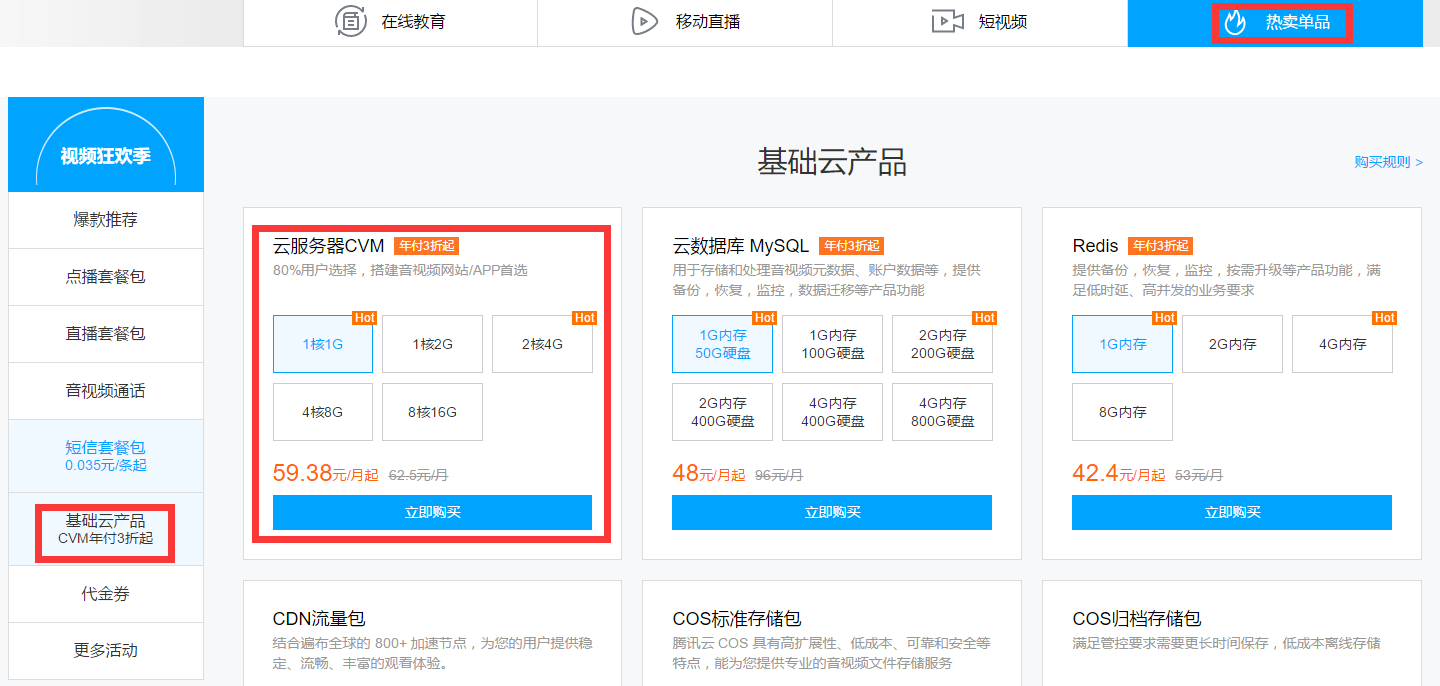Click 立即购买 for Redis
Screen dimensions: 1440x686
tap(1232, 512)
